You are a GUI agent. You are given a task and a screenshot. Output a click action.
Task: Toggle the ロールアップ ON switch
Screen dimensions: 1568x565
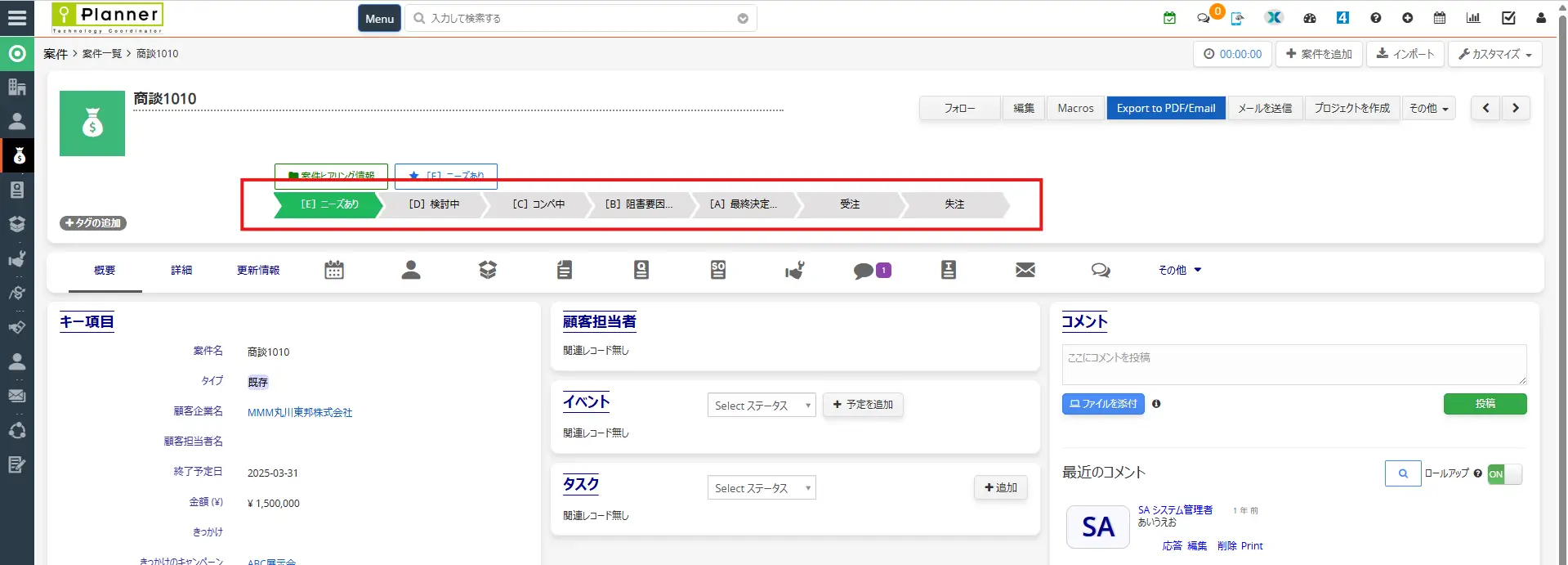(1504, 474)
